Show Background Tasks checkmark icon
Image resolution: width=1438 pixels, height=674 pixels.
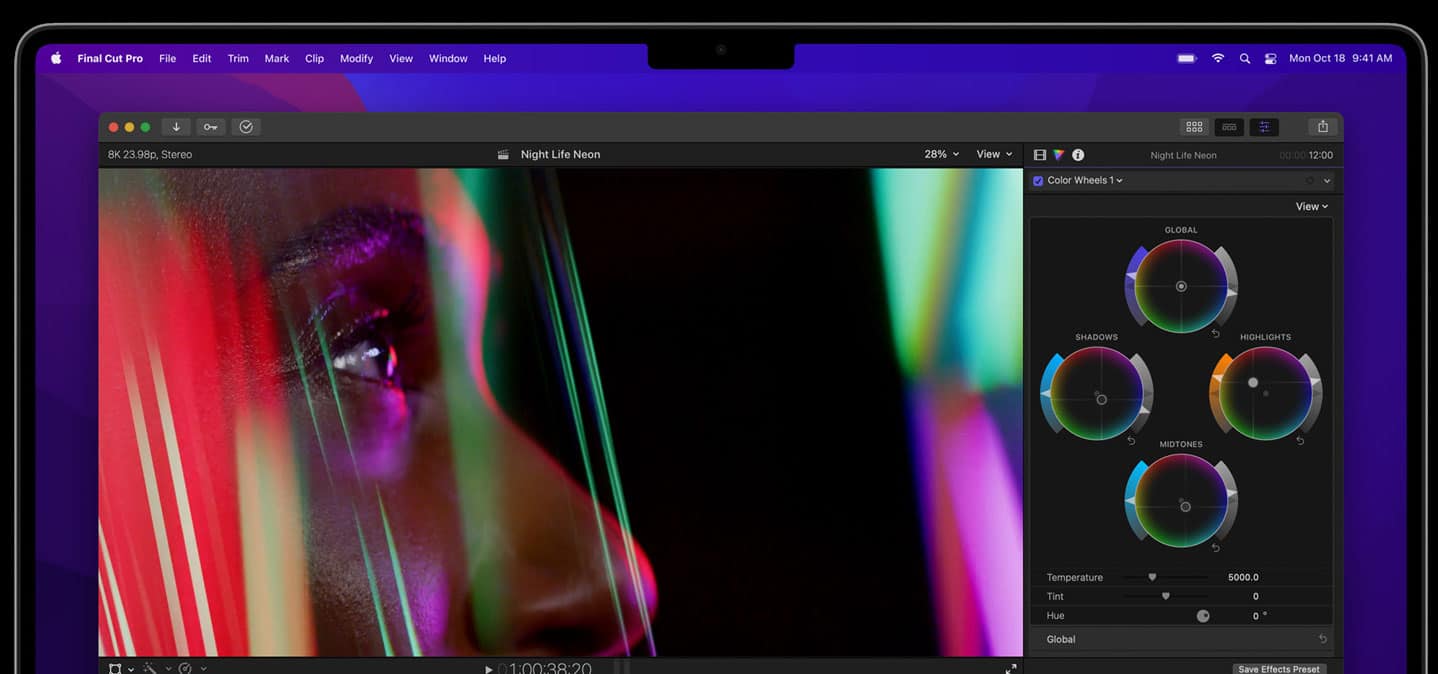pyautogui.click(x=246, y=127)
